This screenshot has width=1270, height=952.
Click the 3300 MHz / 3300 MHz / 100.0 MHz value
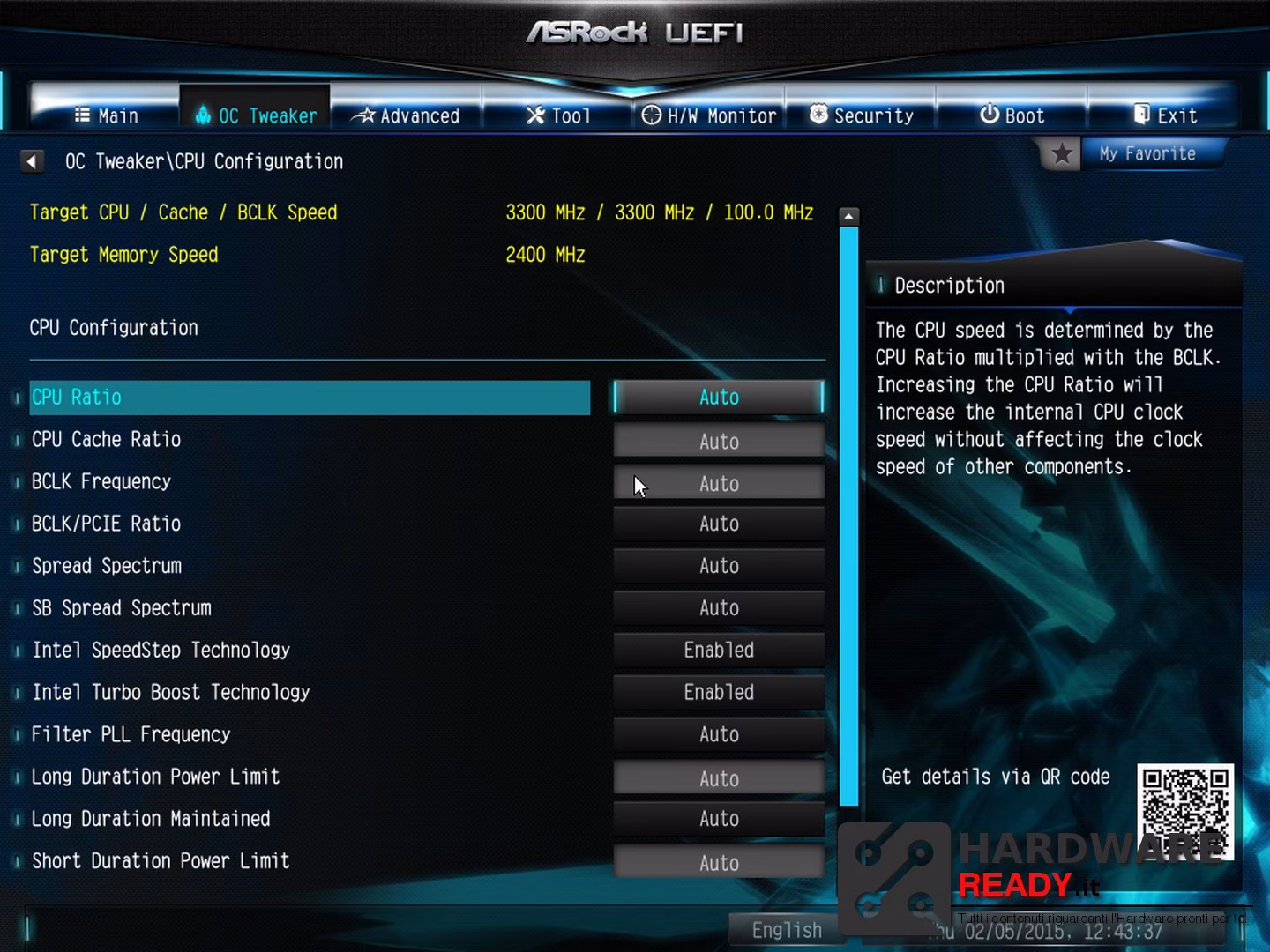[x=659, y=212]
